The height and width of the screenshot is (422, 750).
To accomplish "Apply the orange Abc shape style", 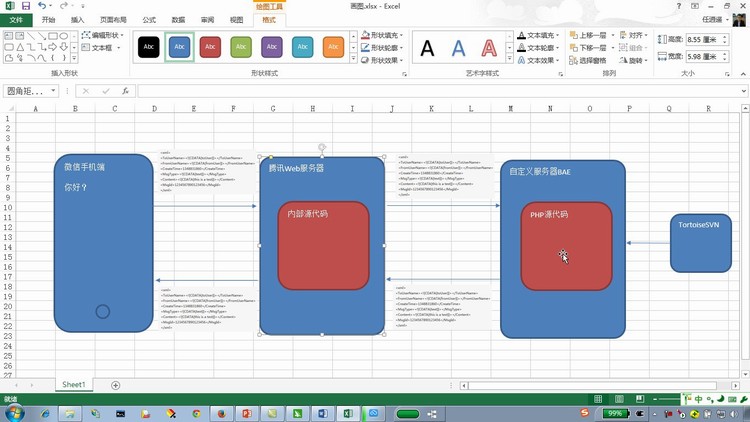I will tap(333, 47).
